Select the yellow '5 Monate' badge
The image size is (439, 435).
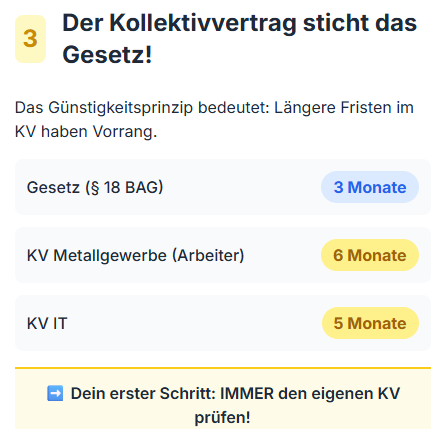370,323
